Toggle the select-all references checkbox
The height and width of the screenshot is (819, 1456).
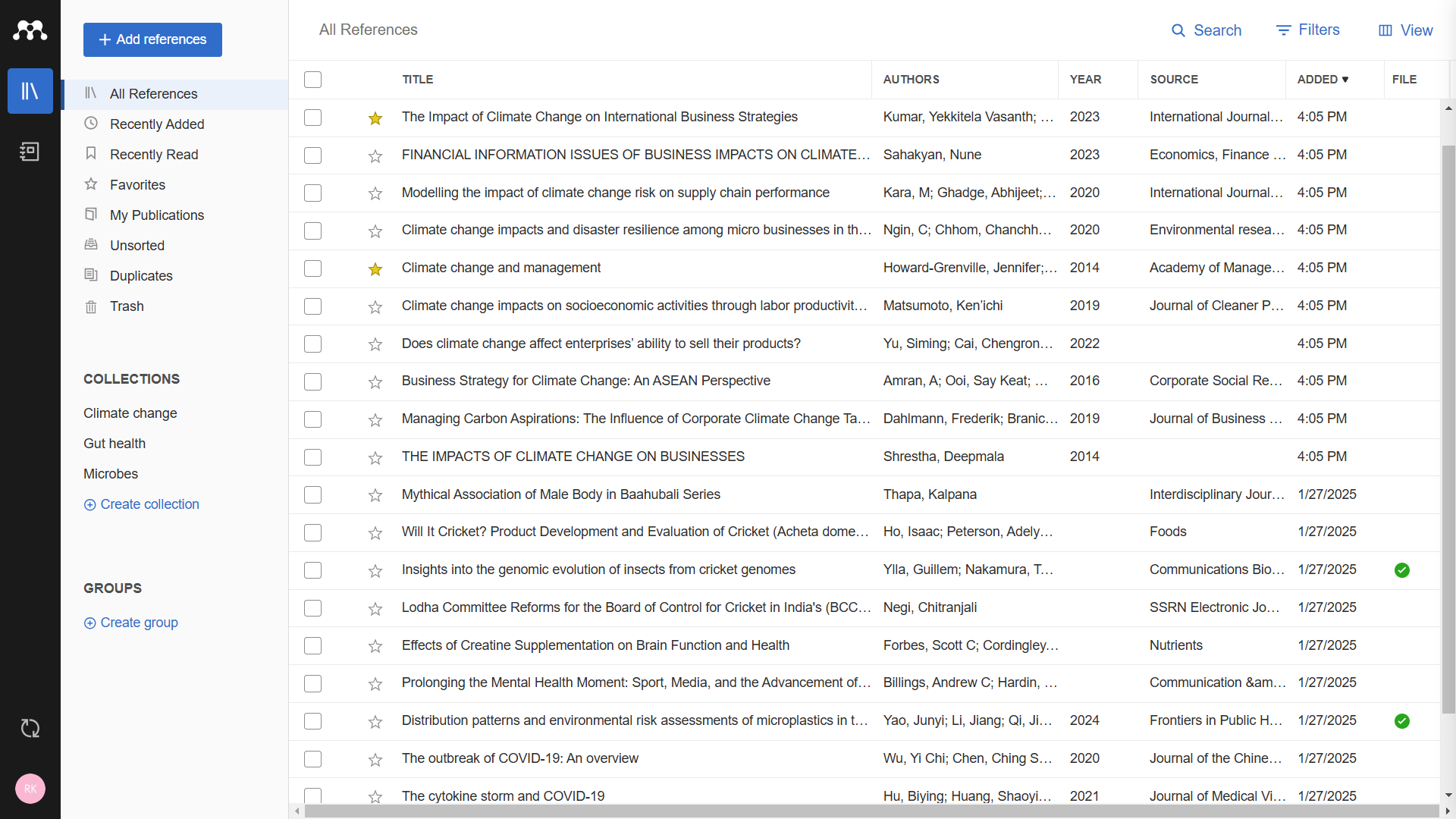coord(313,80)
